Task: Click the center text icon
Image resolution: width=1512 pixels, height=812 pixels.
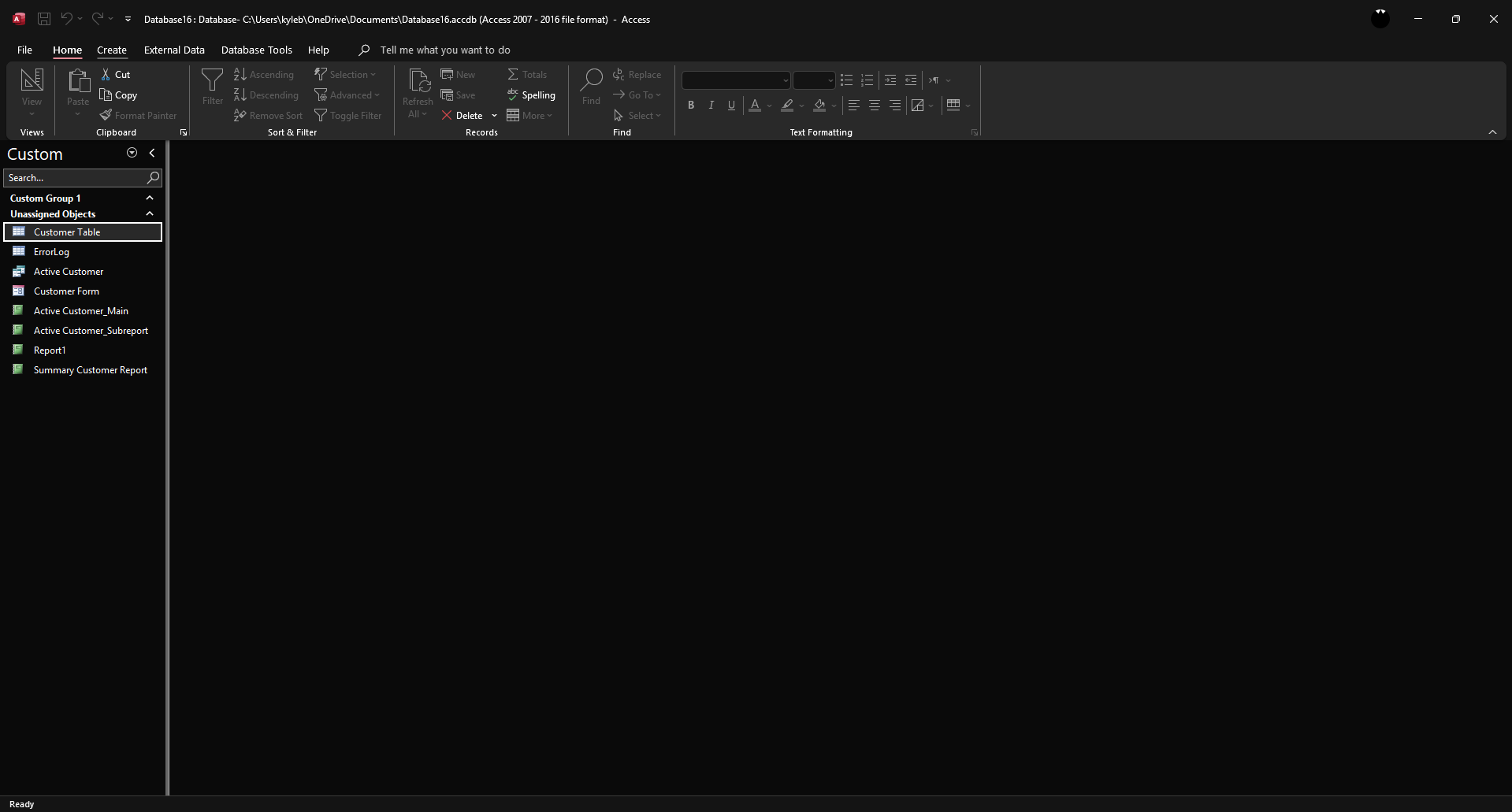Action: [874, 105]
